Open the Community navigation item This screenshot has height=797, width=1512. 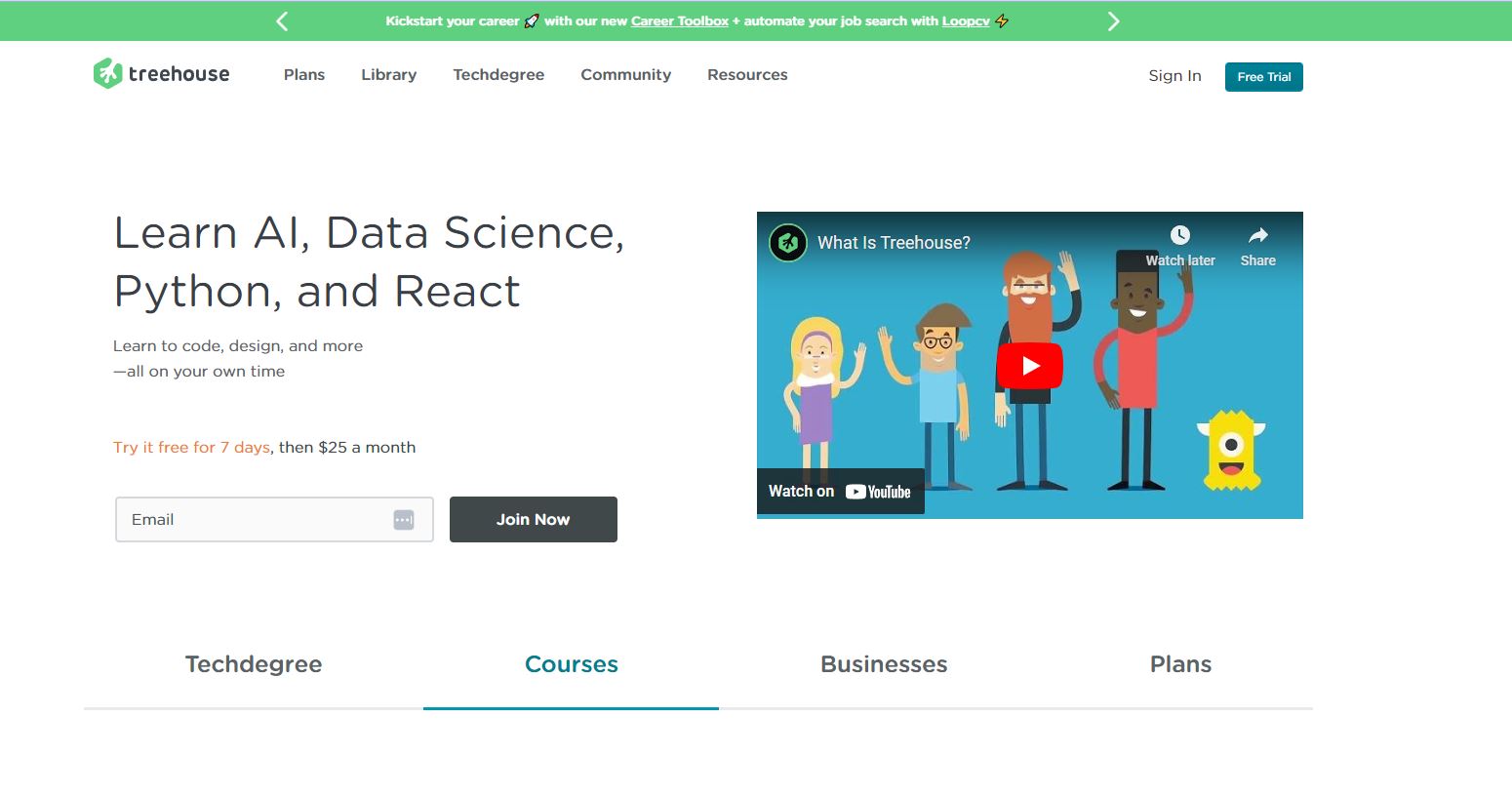point(626,75)
